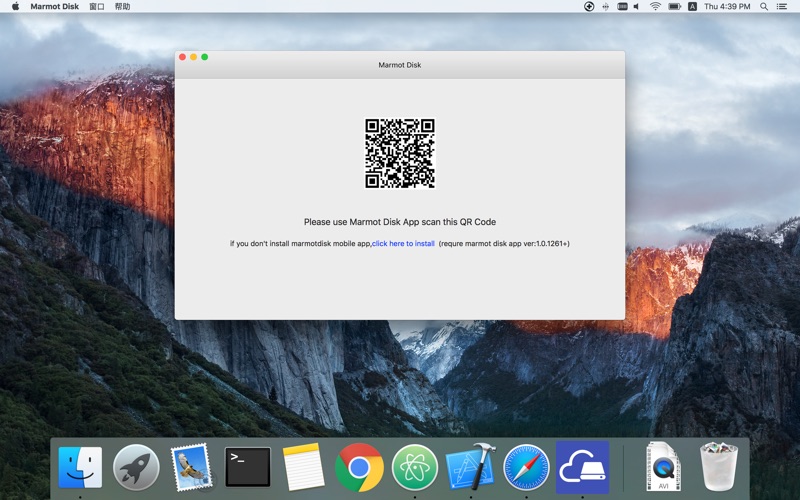Click the clock showing Thu 4:39 PM
Viewport: 800px width, 500px height.
pyautogui.click(x=727, y=6)
